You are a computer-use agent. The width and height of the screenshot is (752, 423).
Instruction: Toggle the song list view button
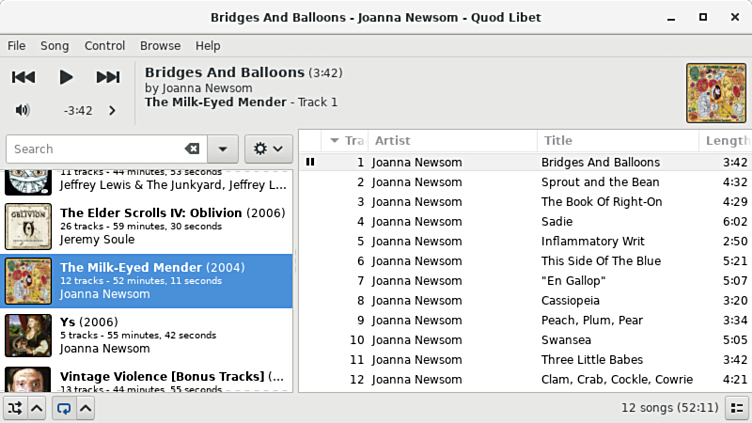(x=735, y=408)
